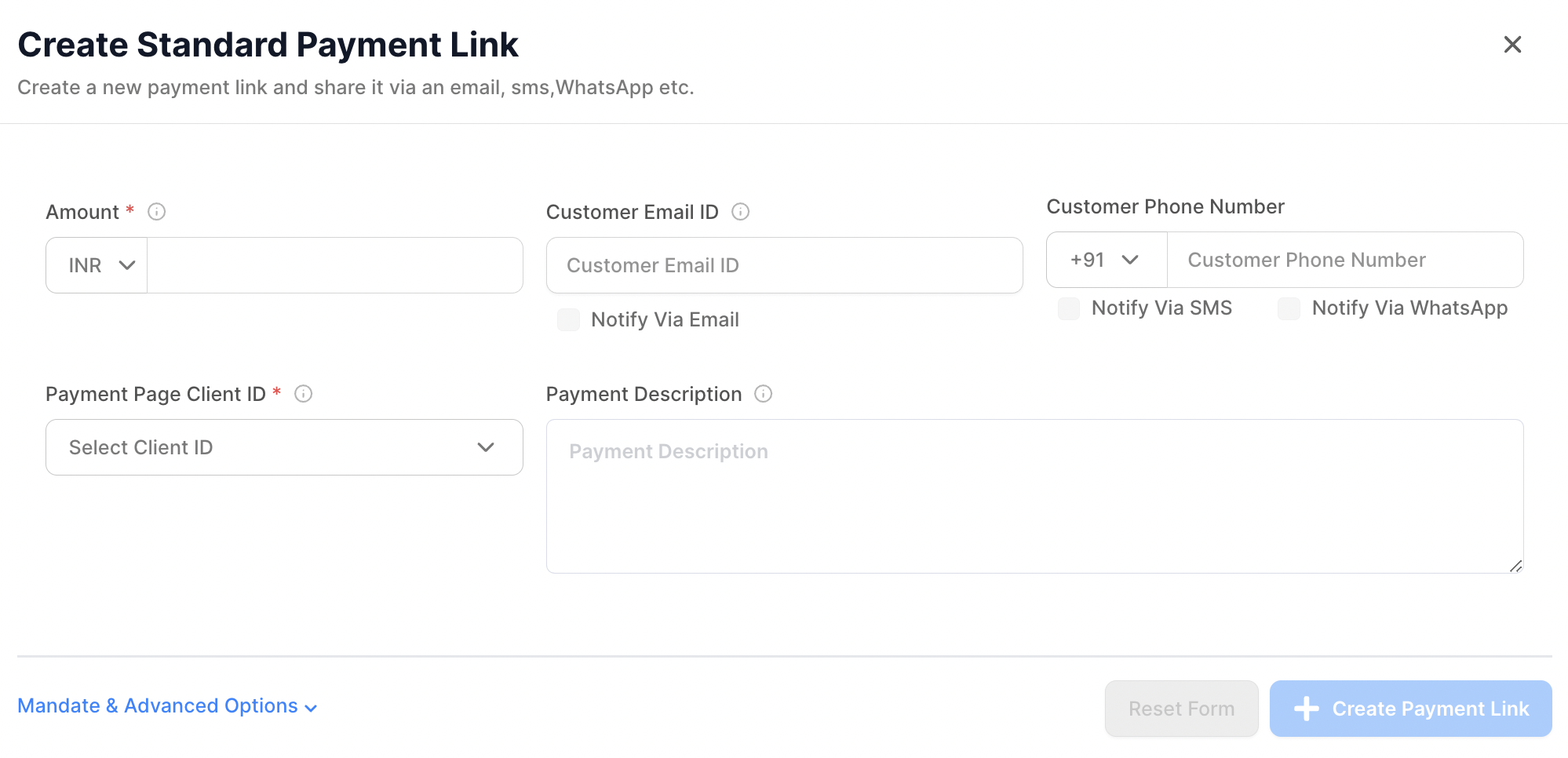Screen dimensions: 1568x758
Task: Click into the Customer Email ID field
Action: [785, 265]
